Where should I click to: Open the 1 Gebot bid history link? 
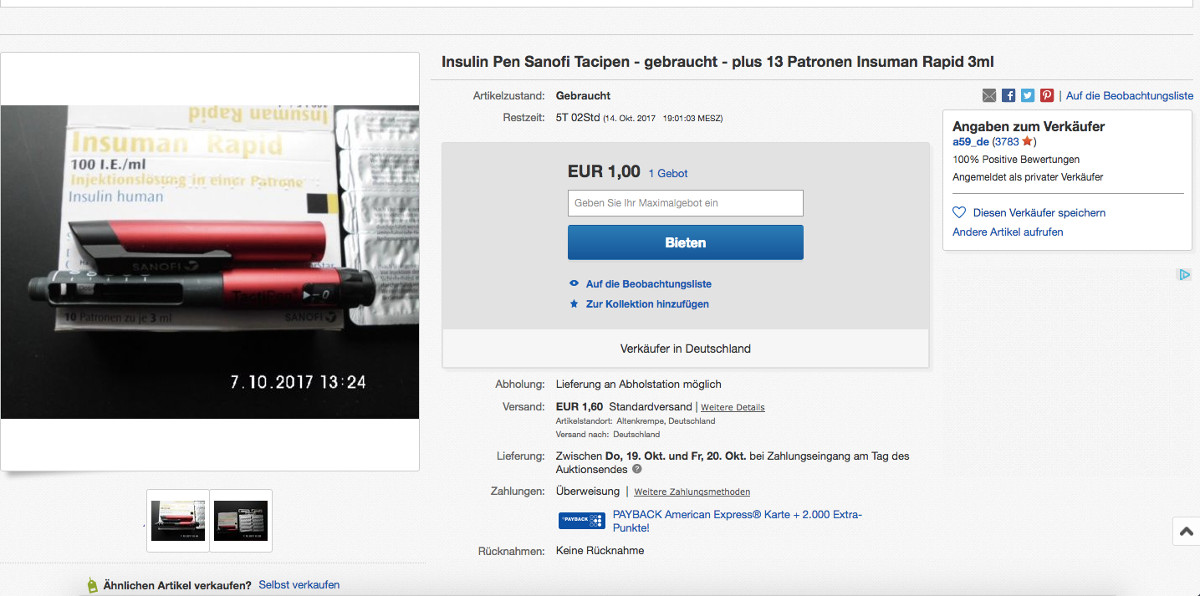point(668,173)
